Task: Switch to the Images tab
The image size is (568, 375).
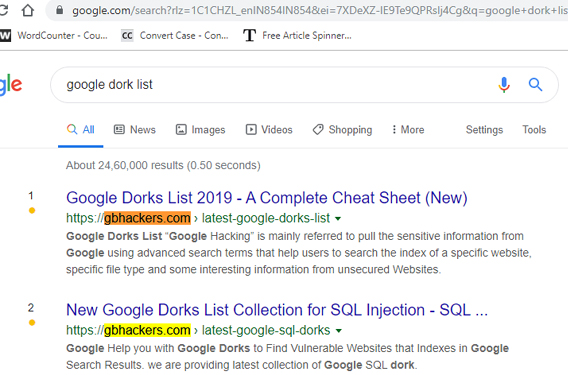Action: coord(200,130)
